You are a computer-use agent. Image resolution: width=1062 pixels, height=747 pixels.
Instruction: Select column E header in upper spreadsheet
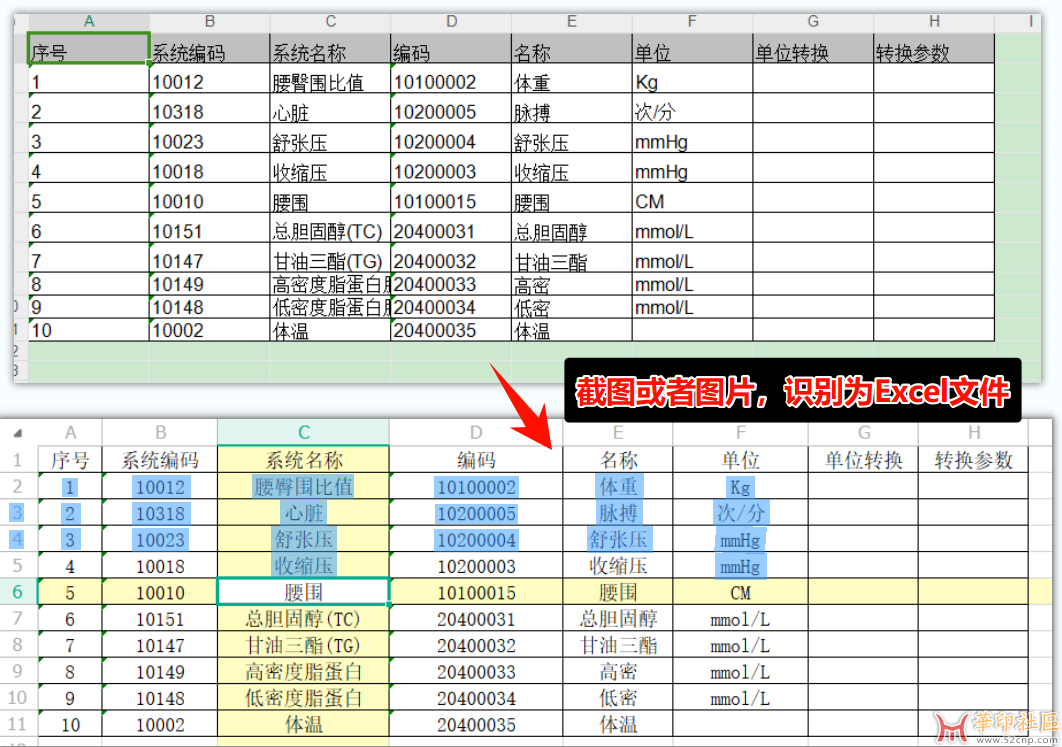572,22
